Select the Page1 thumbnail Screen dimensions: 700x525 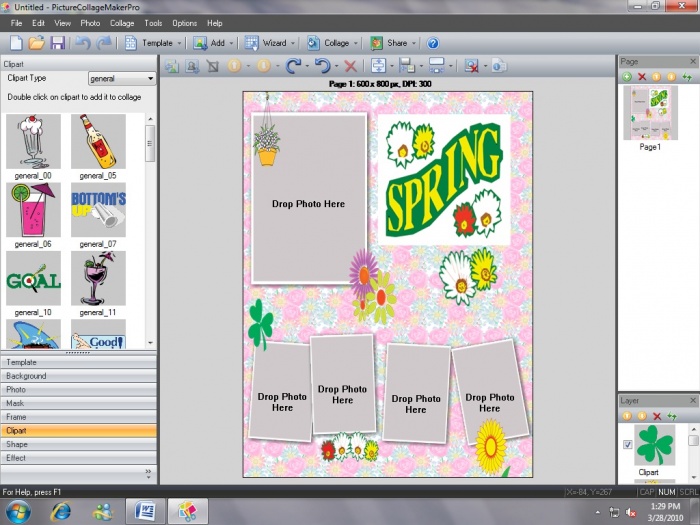pos(649,112)
